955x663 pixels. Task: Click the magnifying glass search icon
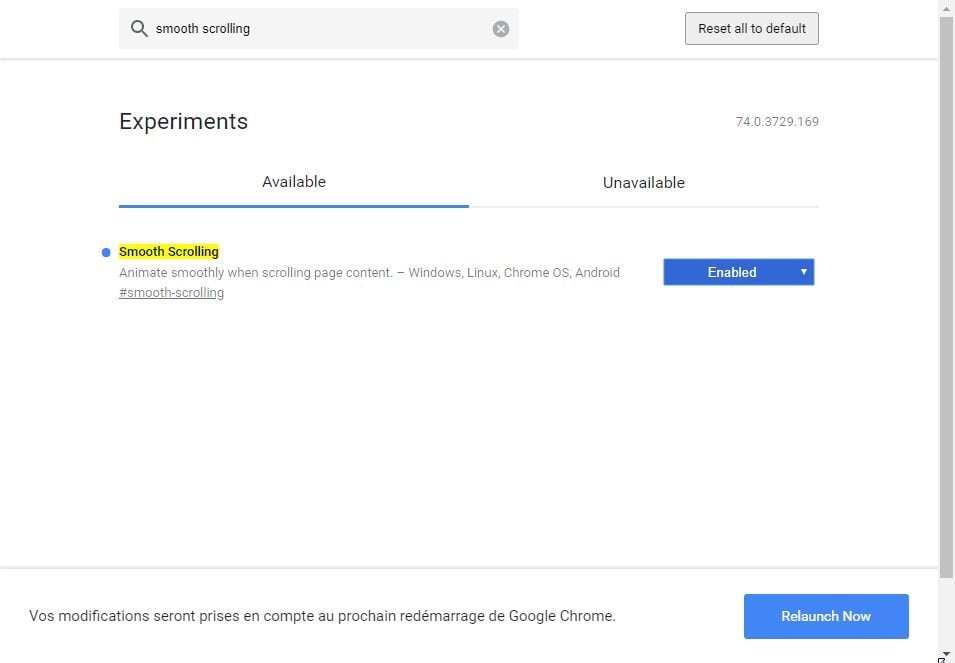139,28
